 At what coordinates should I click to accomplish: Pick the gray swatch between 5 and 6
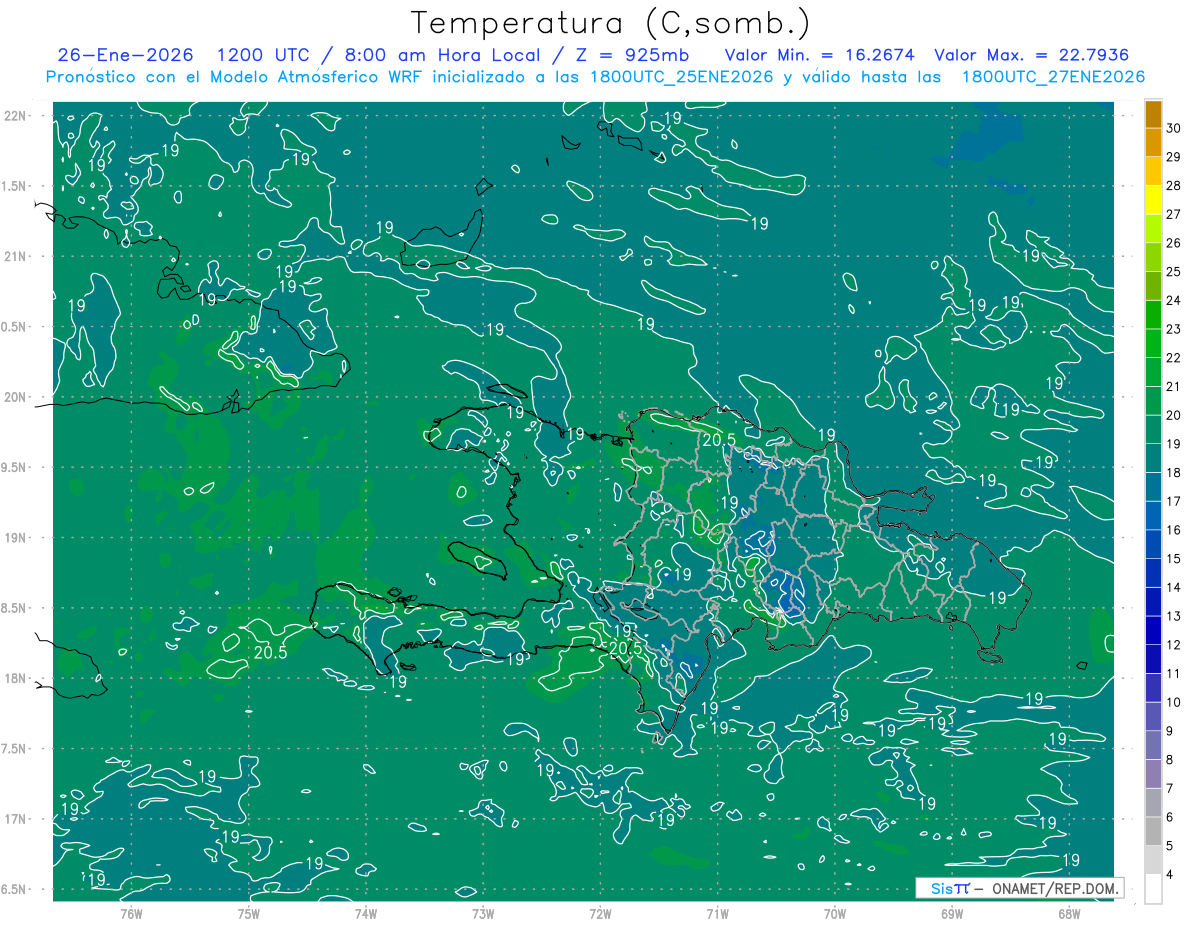[1153, 831]
